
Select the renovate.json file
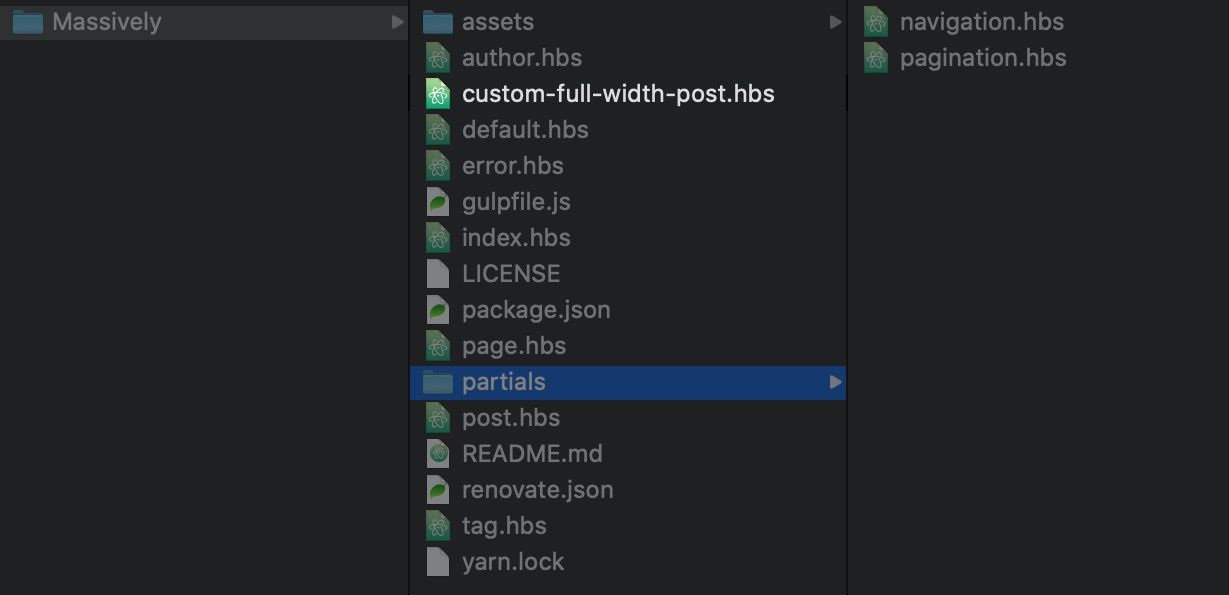pyautogui.click(x=537, y=490)
